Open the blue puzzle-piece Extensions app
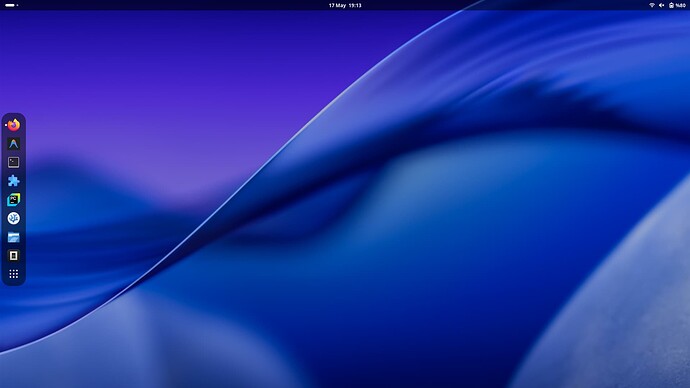The width and height of the screenshot is (690, 388). [14, 181]
